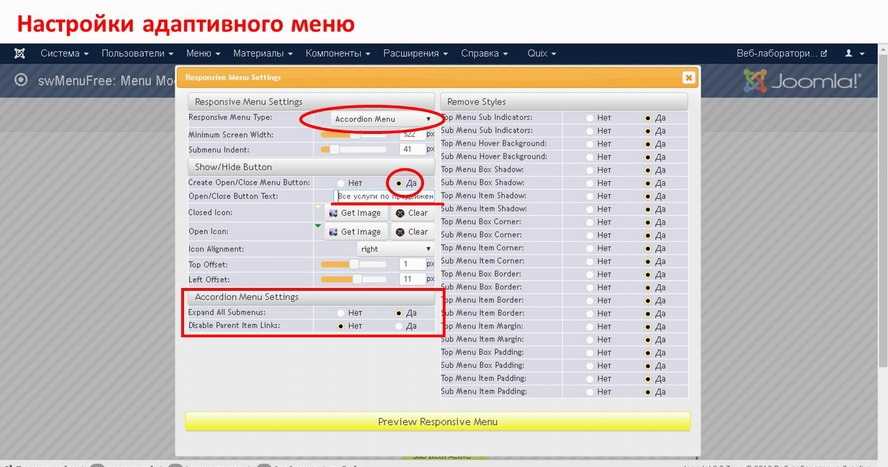Open the Материалы menu

262,53
